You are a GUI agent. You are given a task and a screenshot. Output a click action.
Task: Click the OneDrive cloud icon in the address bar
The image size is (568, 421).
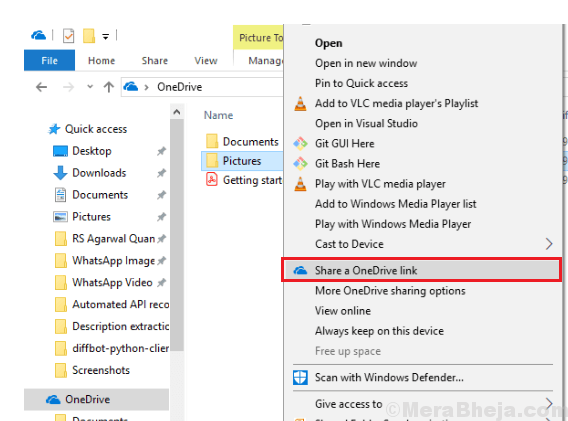131,87
